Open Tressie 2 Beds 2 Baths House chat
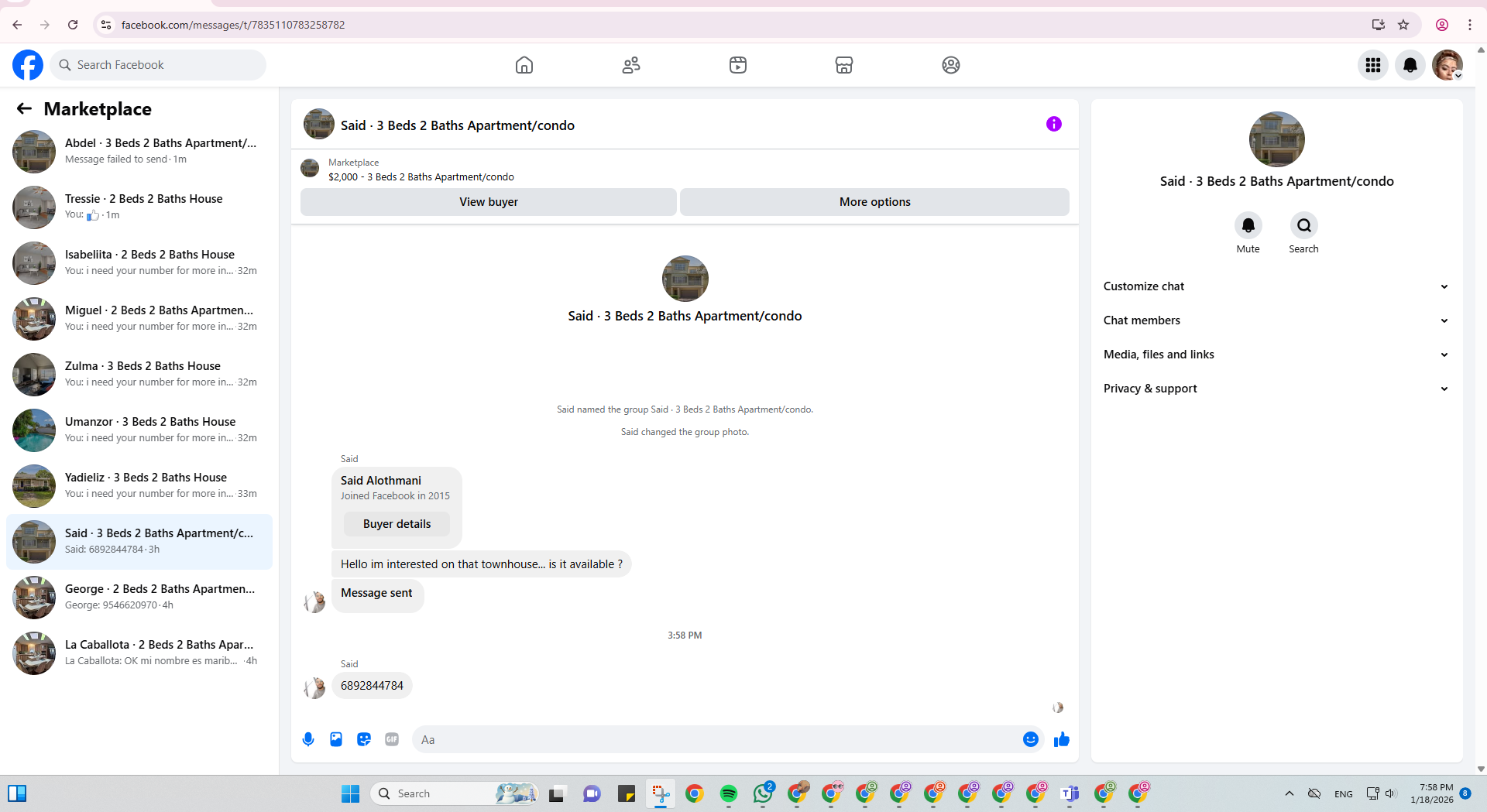Image resolution: width=1487 pixels, height=812 pixels. pyautogui.click(x=139, y=207)
